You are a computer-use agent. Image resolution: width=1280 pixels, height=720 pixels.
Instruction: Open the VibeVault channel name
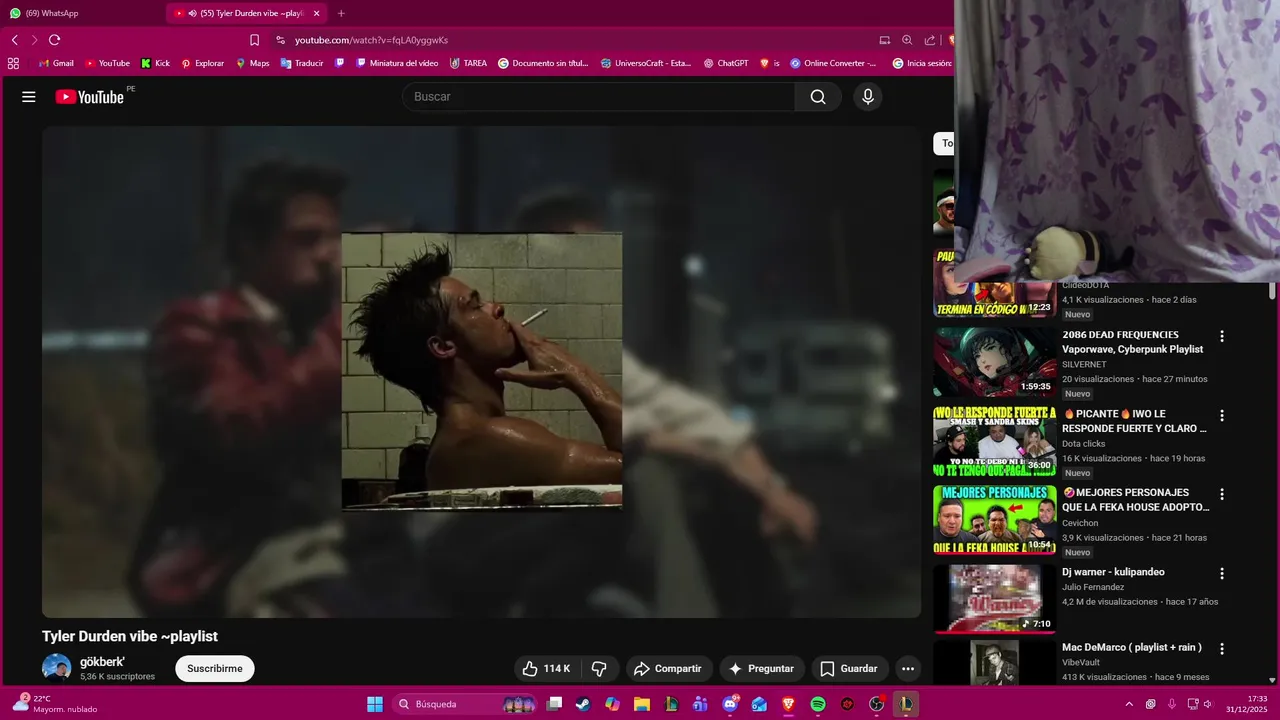click(x=1082, y=662)
